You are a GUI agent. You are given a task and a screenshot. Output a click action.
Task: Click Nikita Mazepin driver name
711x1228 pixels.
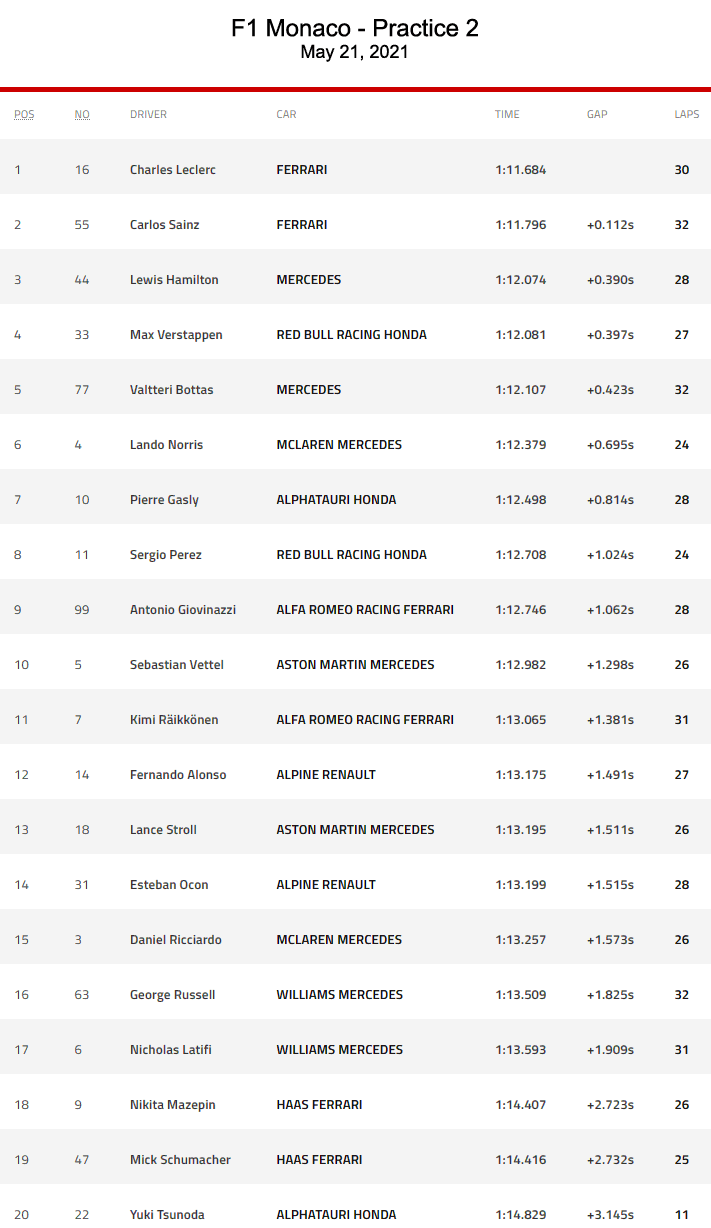click(173, 1105)
